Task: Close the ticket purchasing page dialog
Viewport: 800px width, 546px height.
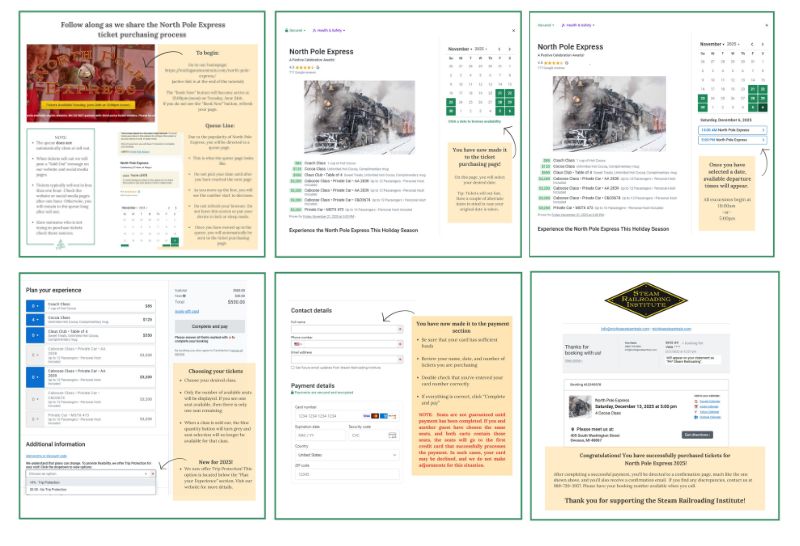Action: 513,31
